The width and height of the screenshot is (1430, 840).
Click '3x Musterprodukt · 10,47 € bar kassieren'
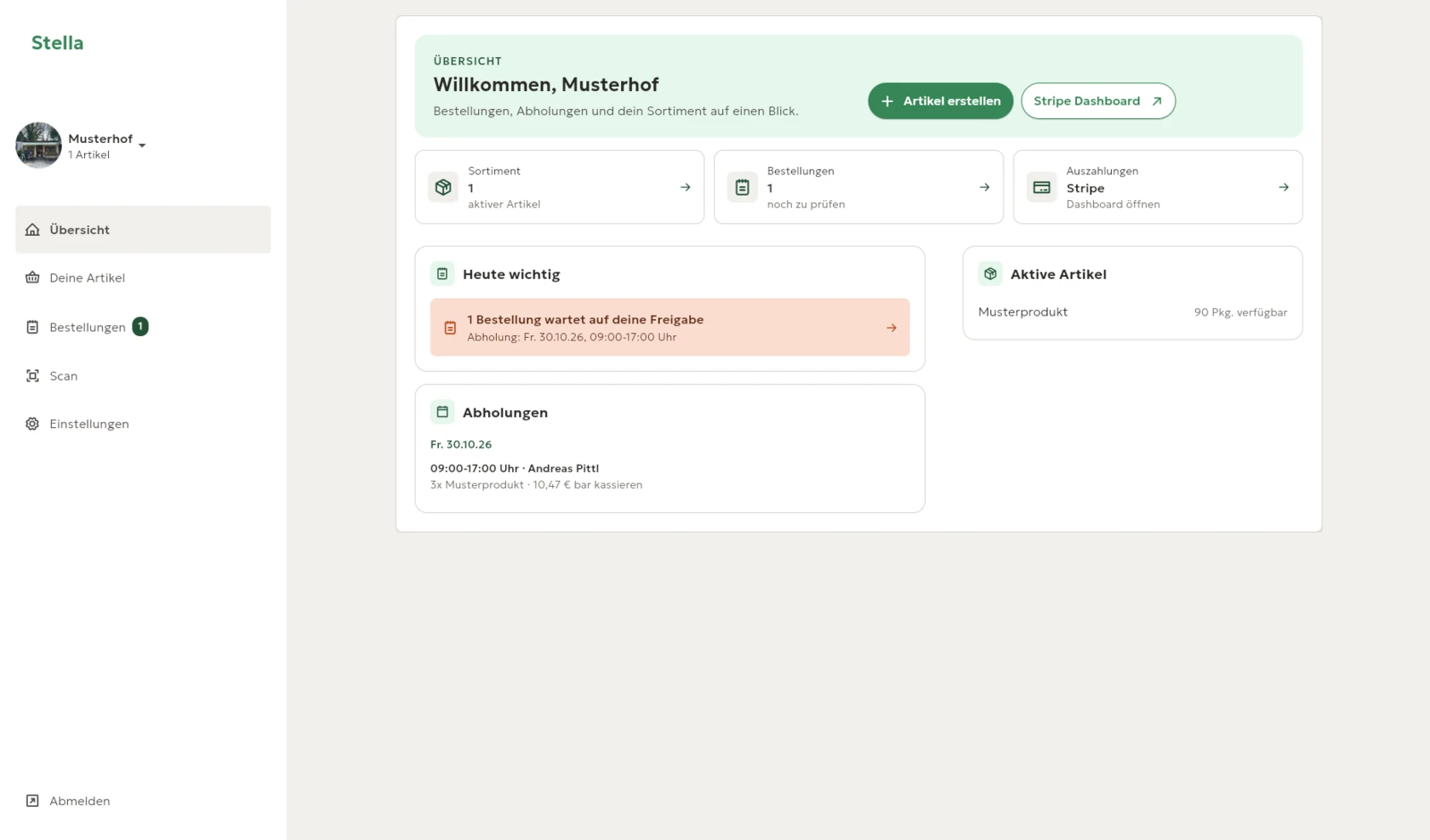[536, 485]
